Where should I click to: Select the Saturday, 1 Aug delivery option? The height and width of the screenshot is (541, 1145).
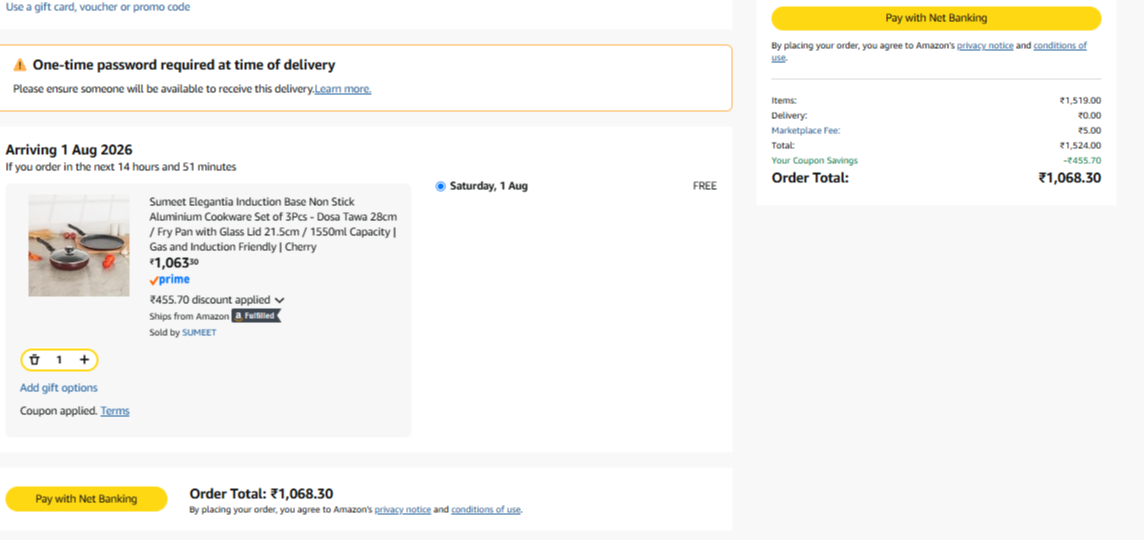click(x=440, y=186)
